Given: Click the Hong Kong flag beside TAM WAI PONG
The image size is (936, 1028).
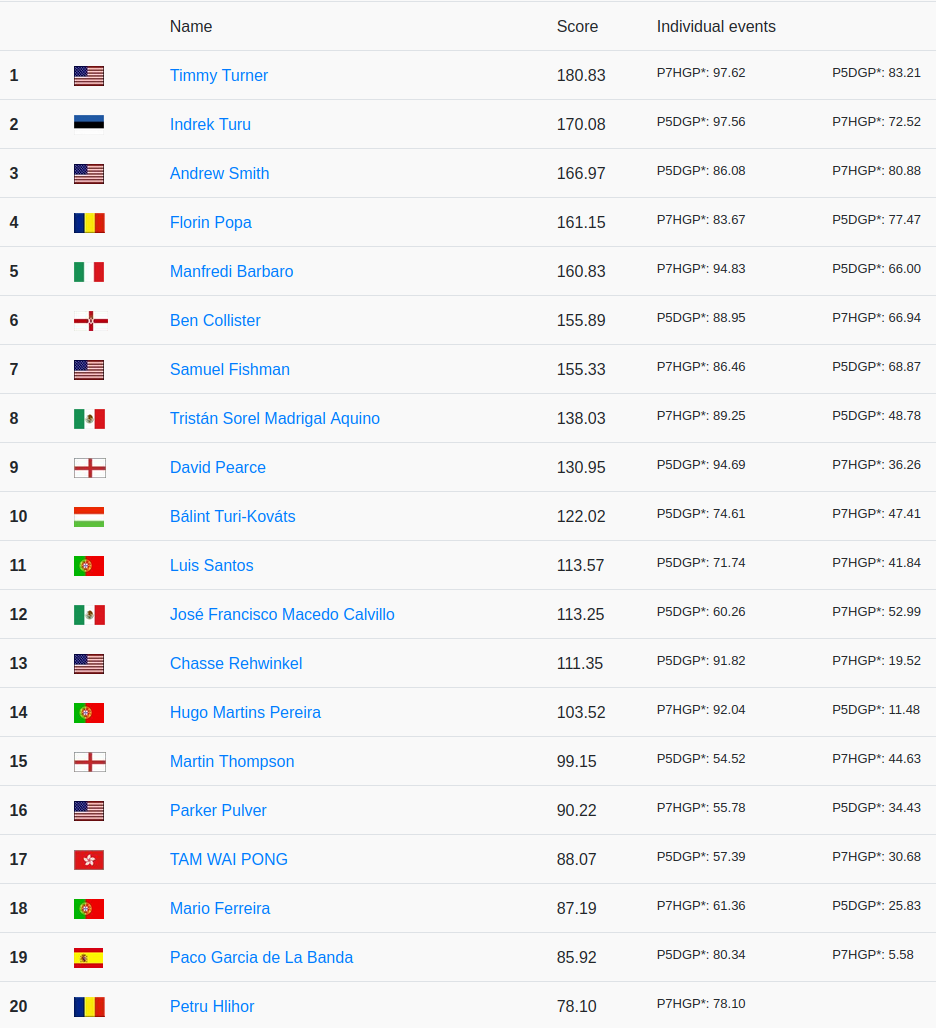Looking at the screenshot, I should [x=89, y=859].
